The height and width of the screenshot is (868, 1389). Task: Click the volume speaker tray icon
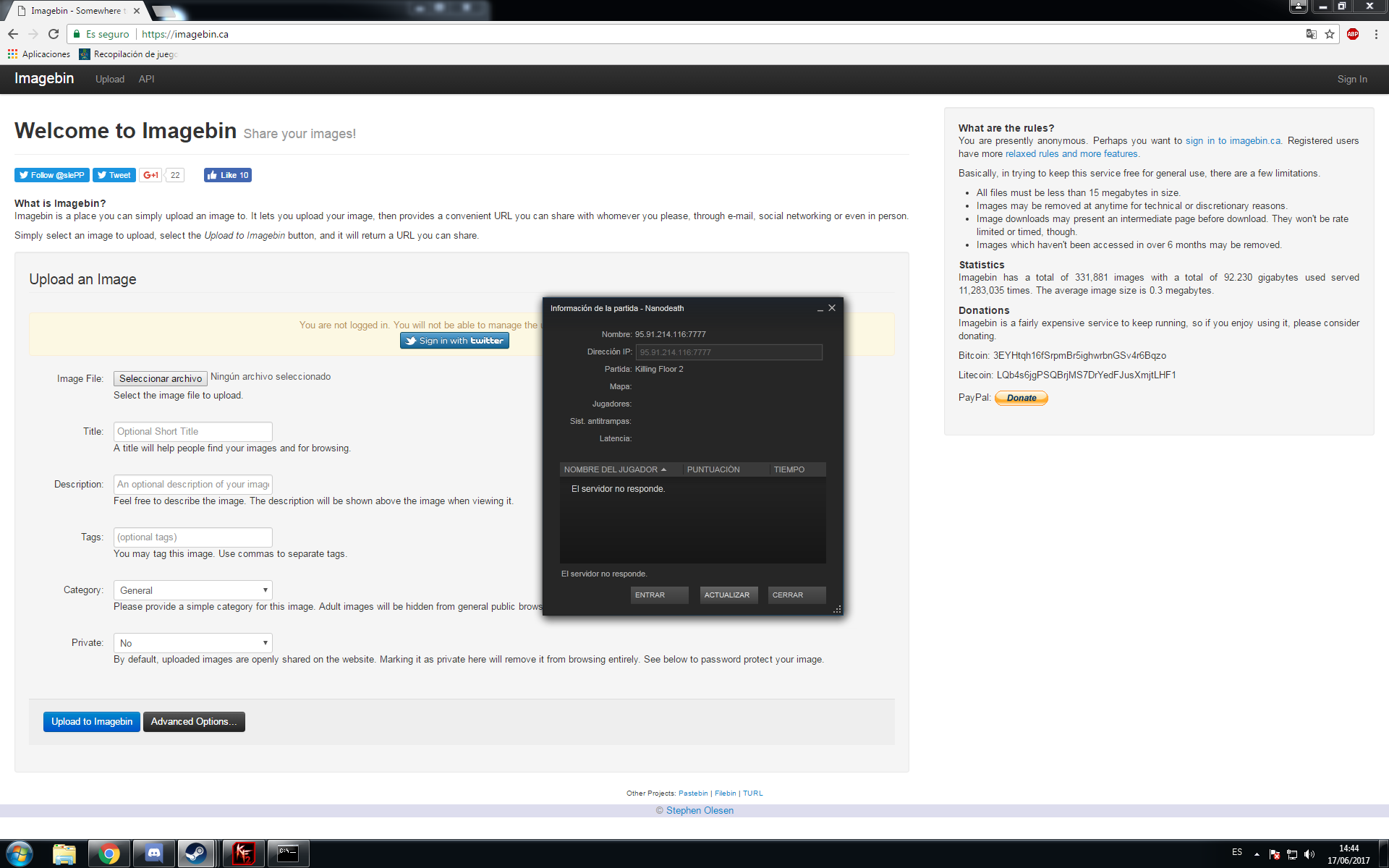pyautogui.click(x=1309, y=854)
